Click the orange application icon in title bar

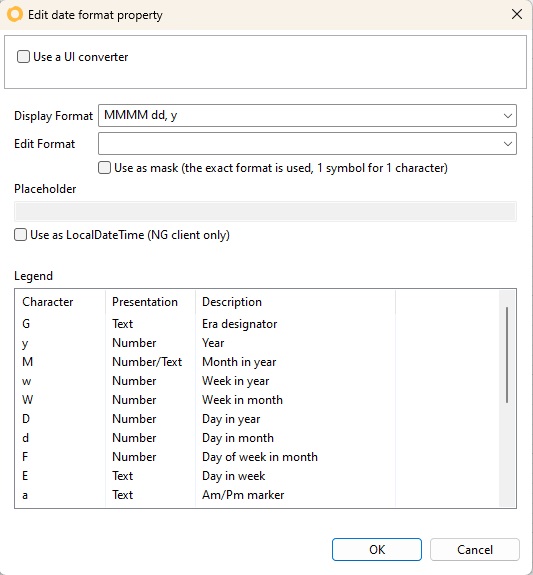pyautogui.click(x=15, y=15)
